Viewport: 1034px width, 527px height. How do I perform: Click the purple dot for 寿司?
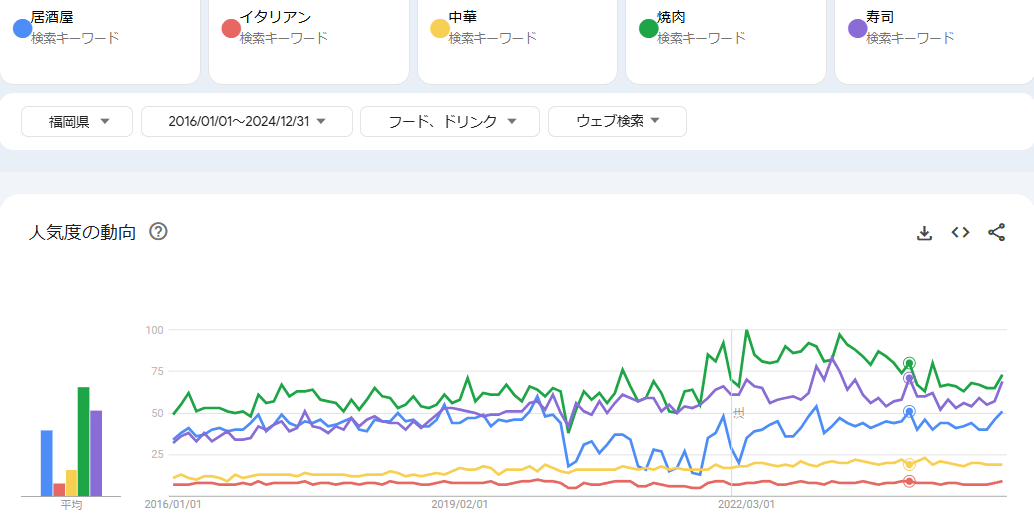click(x=856, y=28)
